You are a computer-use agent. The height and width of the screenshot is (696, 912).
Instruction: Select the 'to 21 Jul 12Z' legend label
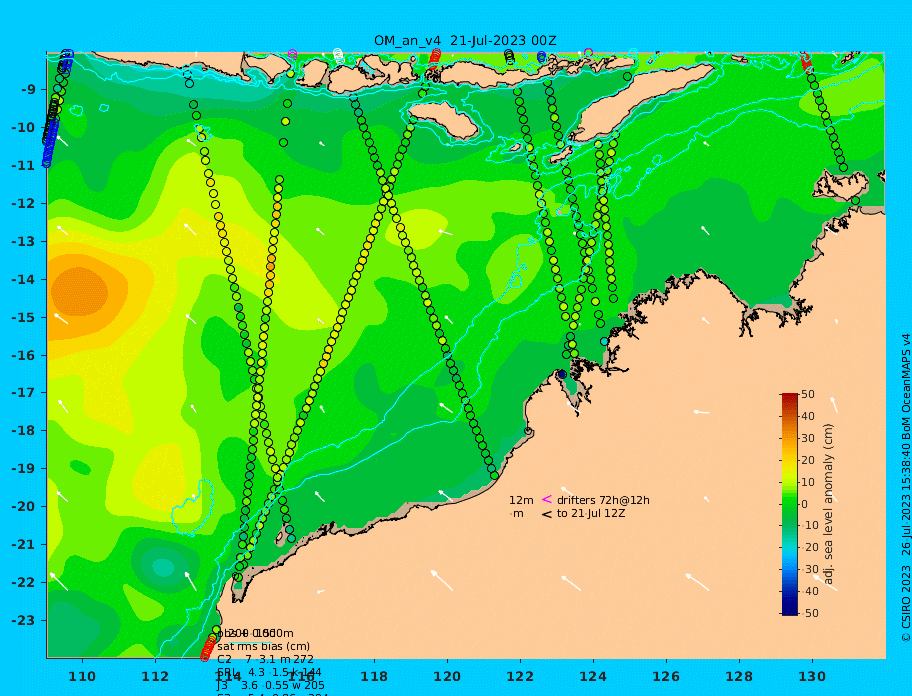591,513
